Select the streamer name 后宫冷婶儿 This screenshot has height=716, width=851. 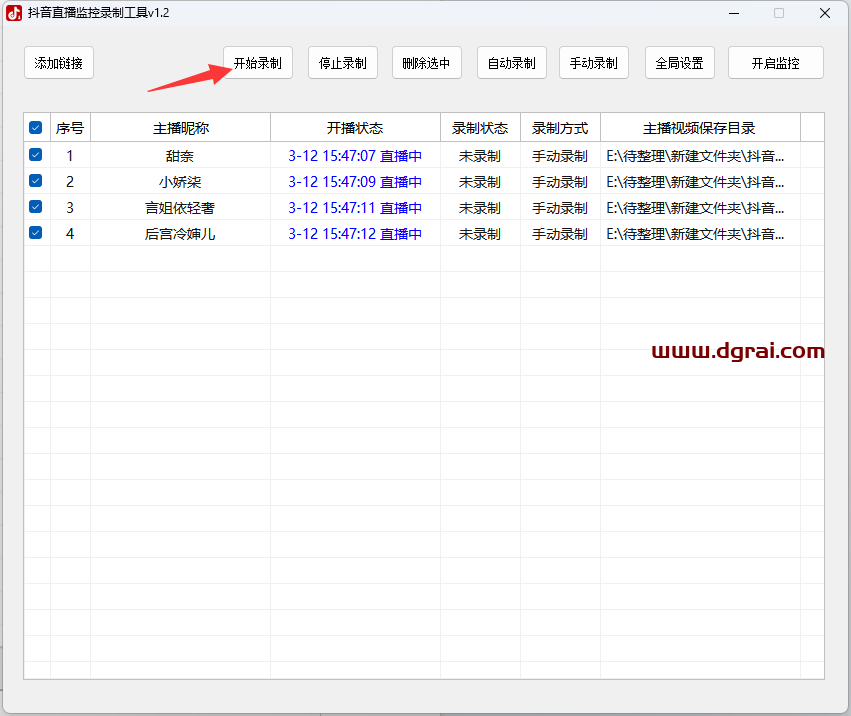[180, 234]
